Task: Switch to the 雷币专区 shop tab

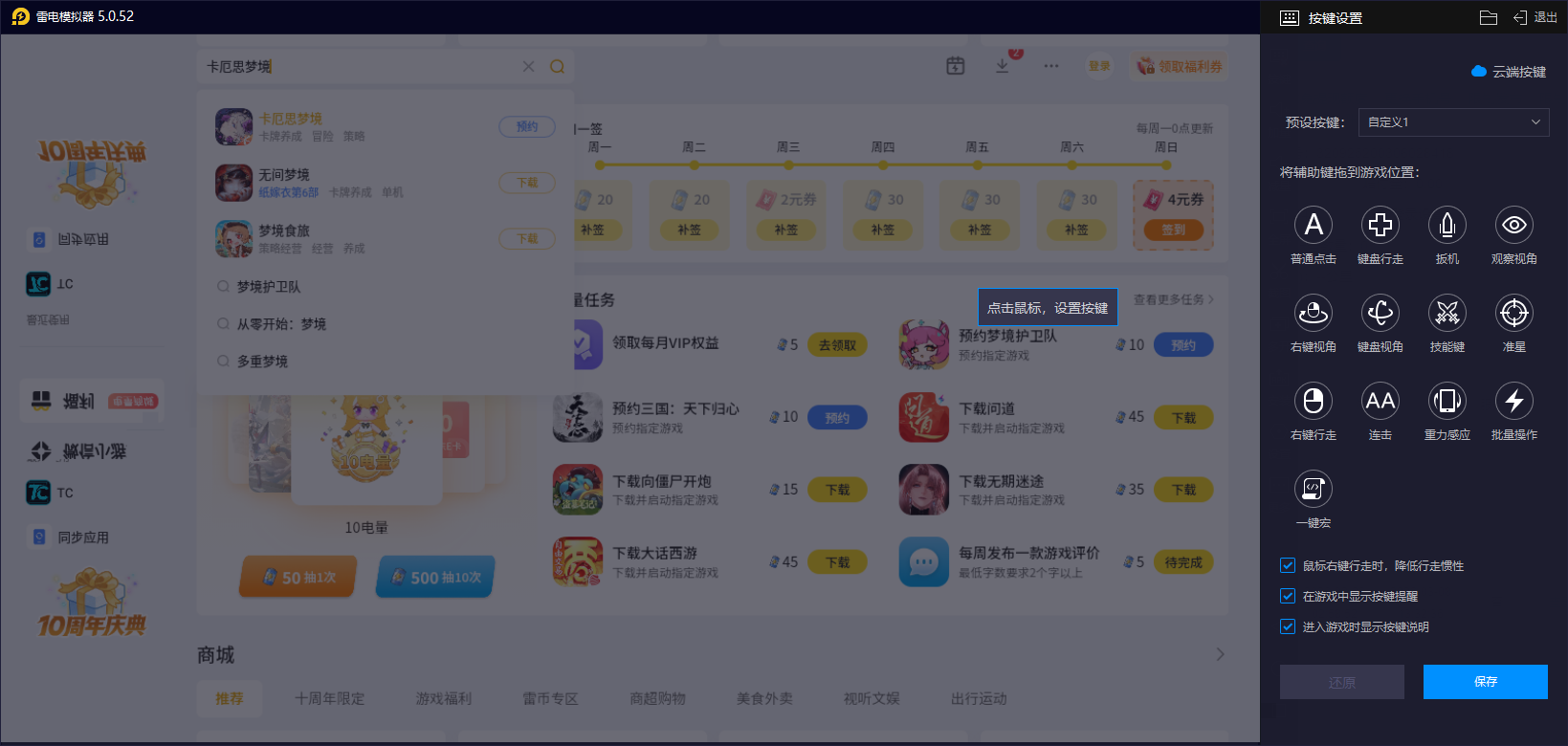Action: (x=550, y=699)
